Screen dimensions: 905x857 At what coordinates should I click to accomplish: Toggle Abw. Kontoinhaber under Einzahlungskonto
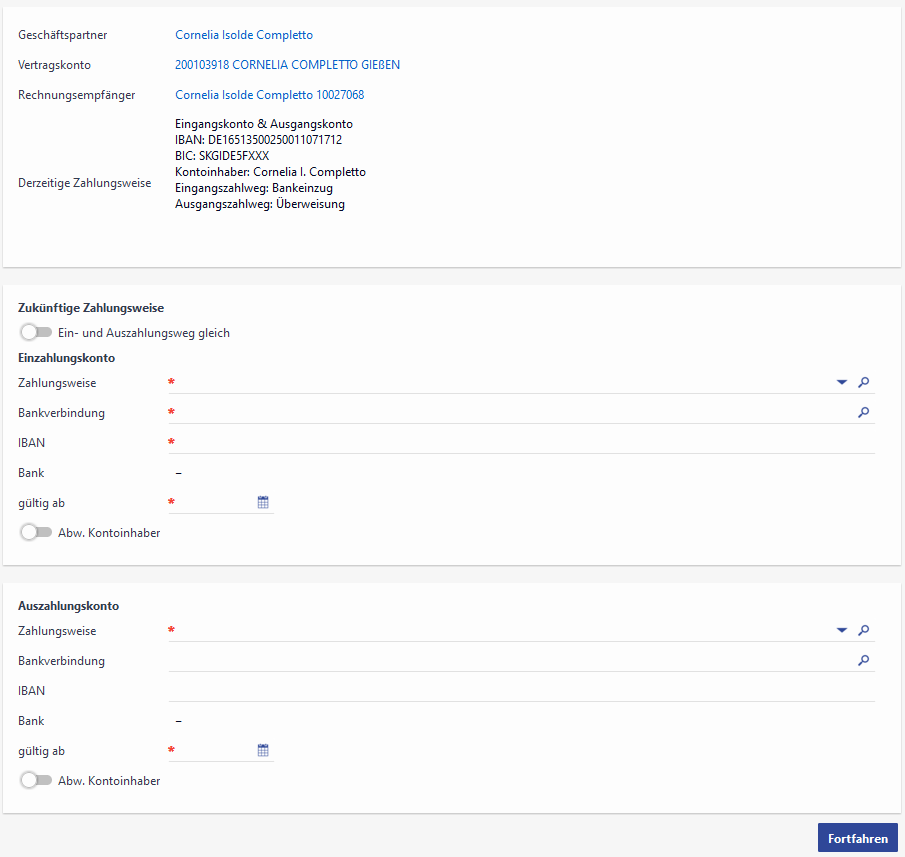(36, 533)
